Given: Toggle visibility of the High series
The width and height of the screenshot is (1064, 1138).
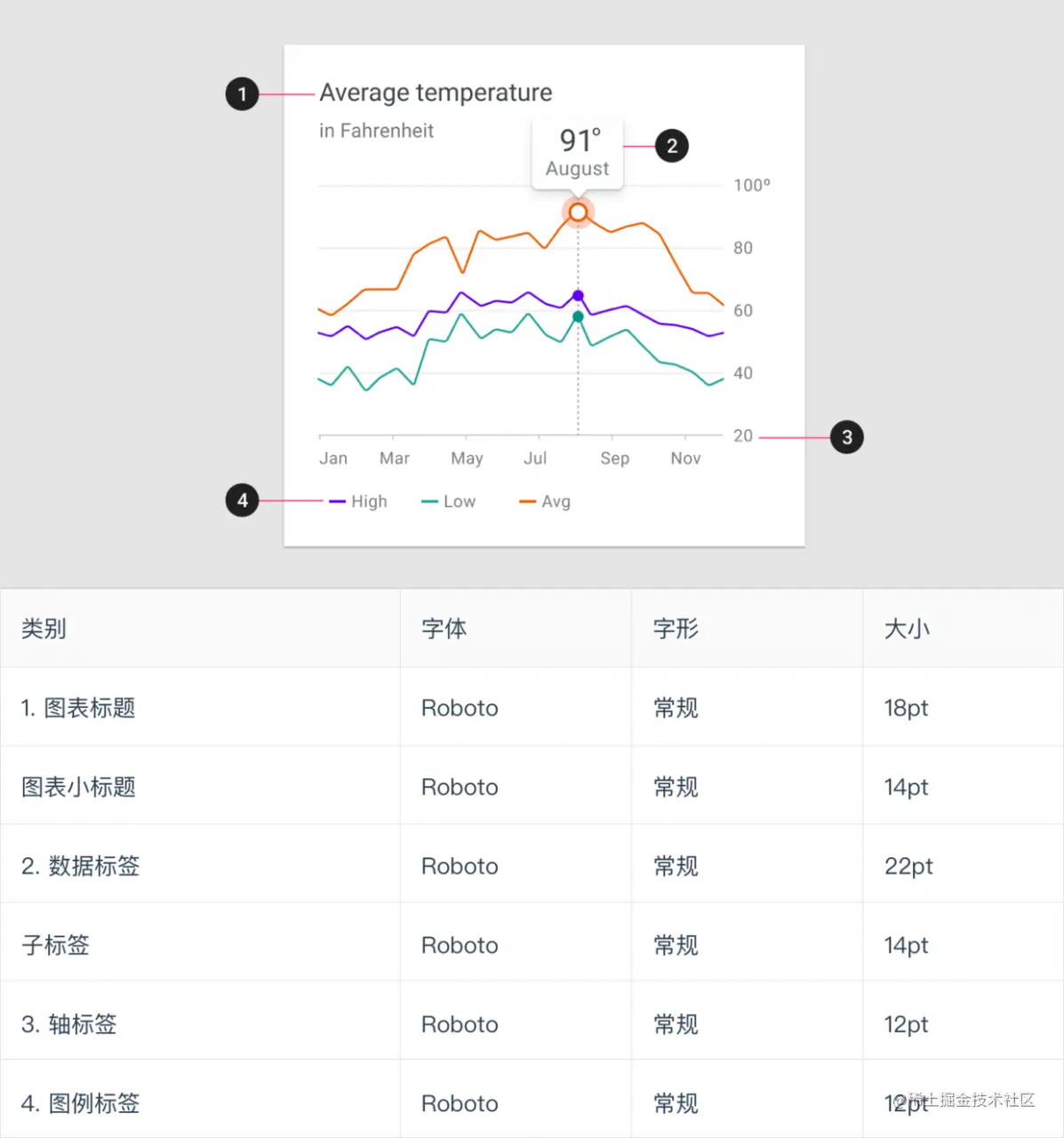Looking at the screenshot, I should (358, 501).
